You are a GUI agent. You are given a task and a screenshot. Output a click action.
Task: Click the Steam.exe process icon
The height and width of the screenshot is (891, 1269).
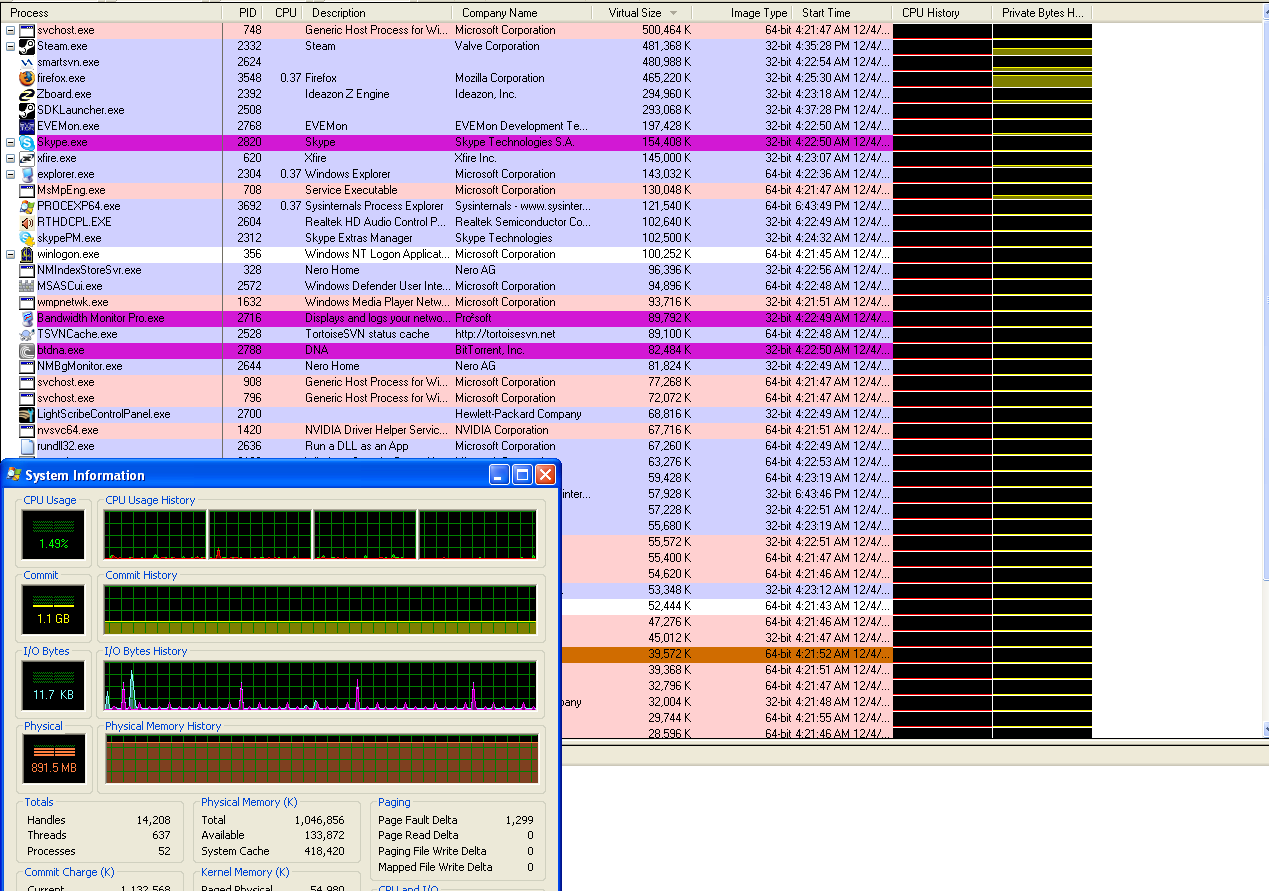[x=27, y=46]
